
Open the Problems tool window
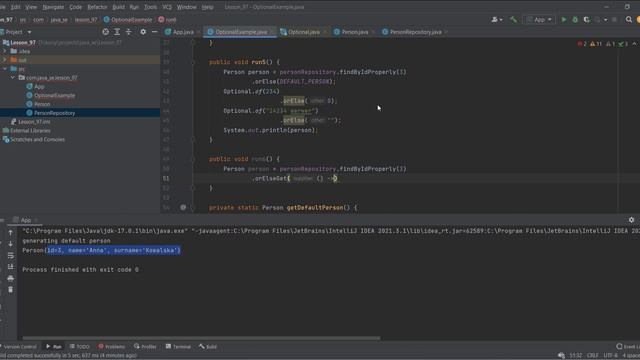pyautogui.click(x=111, y=347)
